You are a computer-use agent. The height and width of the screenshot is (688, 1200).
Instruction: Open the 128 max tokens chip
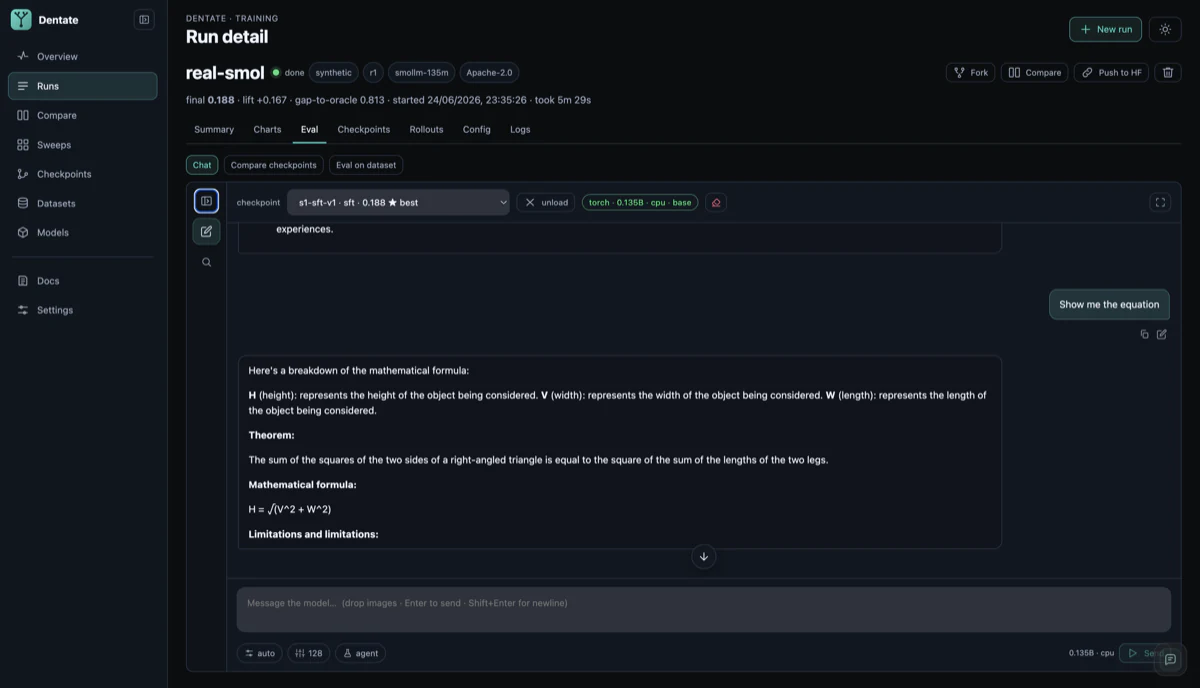coord(309,653)
